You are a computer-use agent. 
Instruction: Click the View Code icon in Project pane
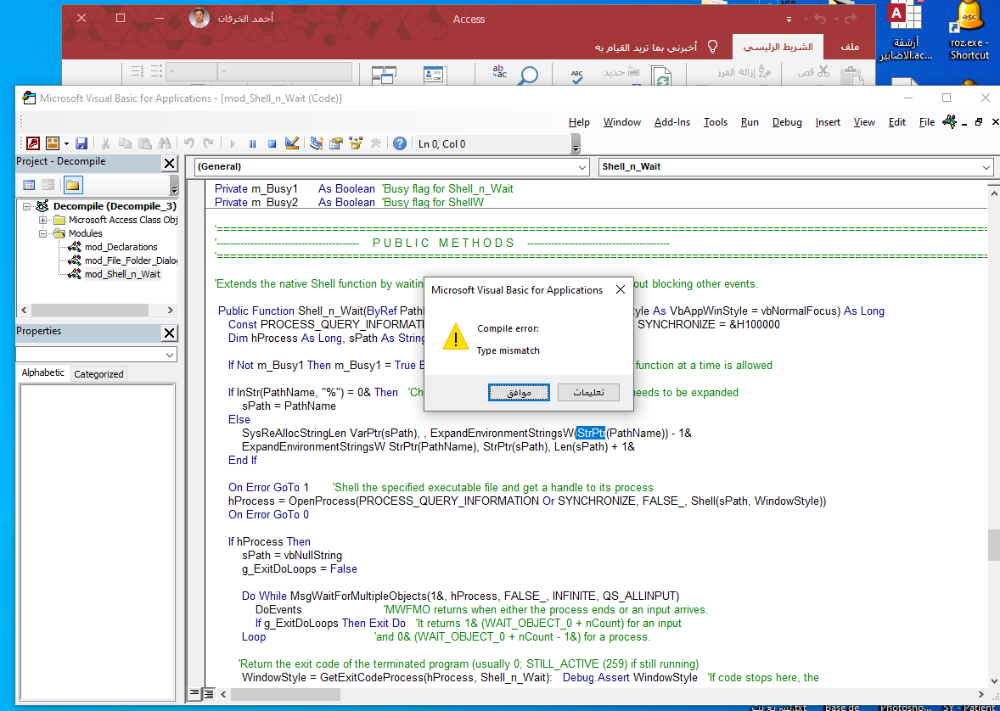(29, 185)
